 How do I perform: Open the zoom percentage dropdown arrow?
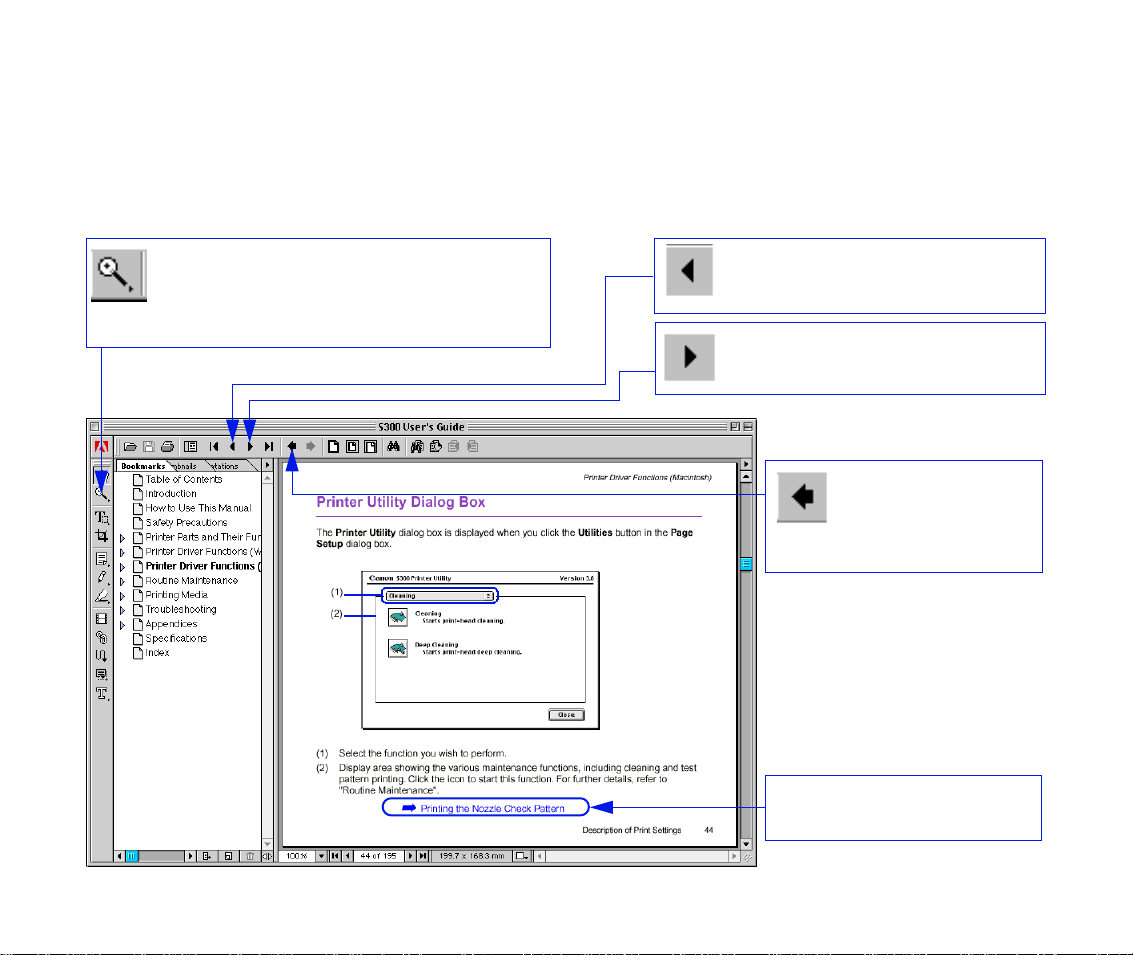point(322,856)
